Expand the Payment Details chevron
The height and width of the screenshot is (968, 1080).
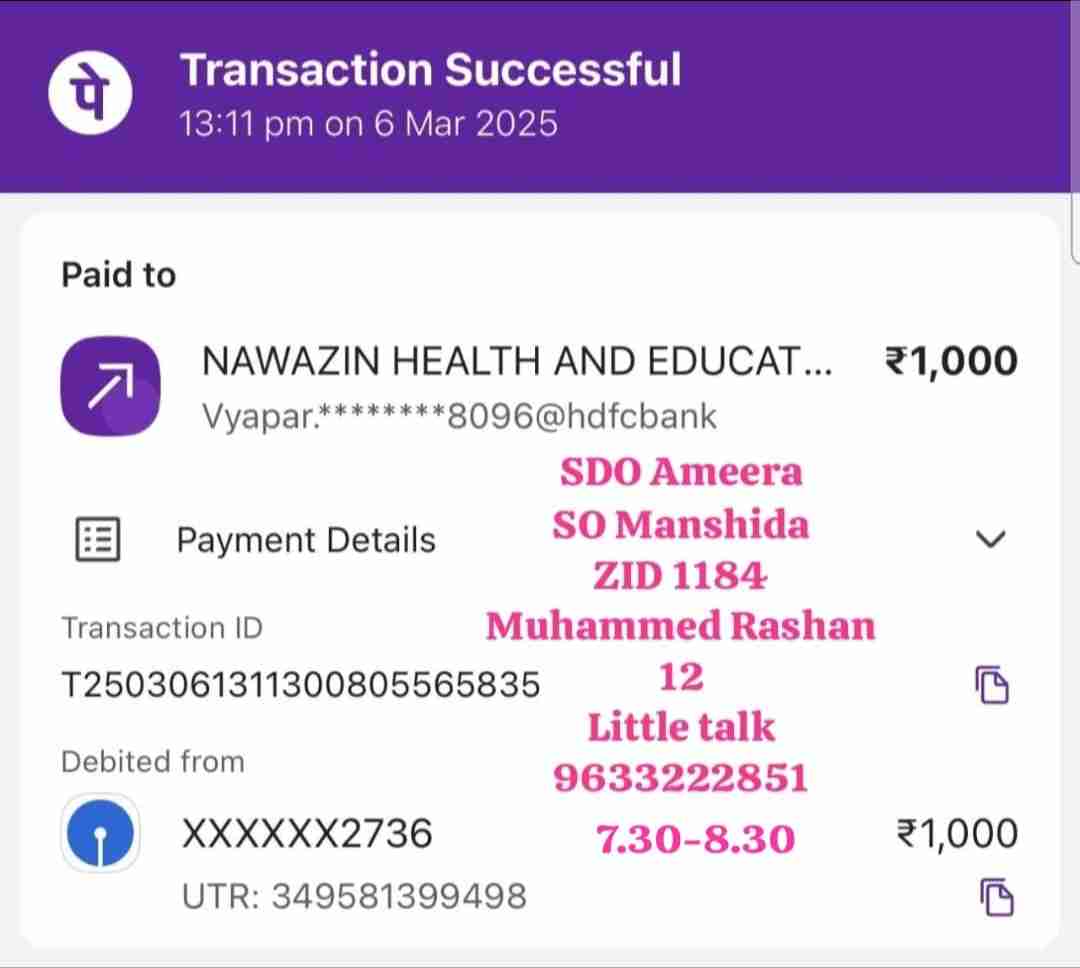(989, 540)
